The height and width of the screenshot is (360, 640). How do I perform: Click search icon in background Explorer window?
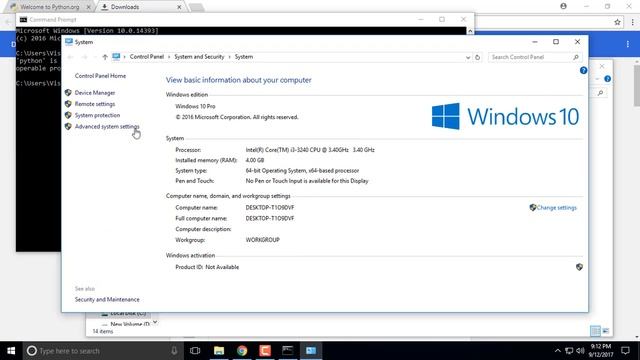600,93
